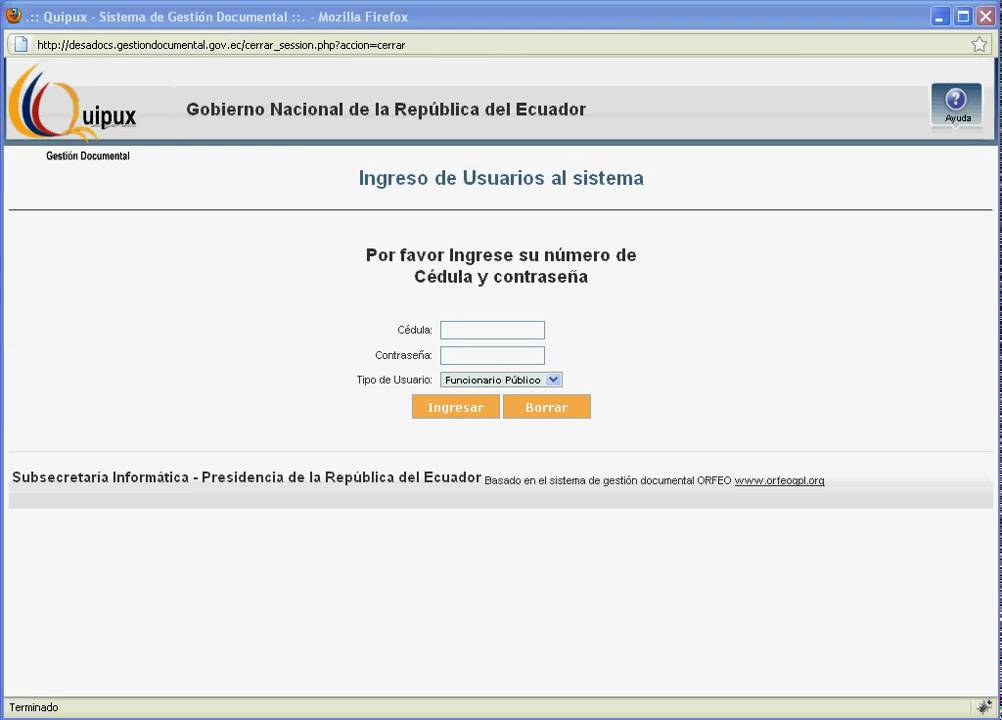The height and width of the screenshot is (720, 1002).
Task: Click the Gobierno Nacional header title
Action: pos(386,109)
